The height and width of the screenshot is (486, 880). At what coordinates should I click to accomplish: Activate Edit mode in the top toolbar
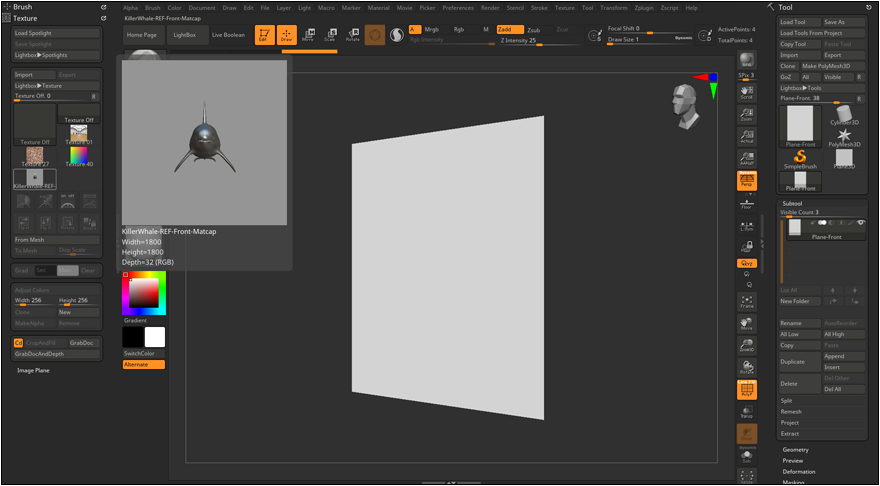click(x=264, y=35)
